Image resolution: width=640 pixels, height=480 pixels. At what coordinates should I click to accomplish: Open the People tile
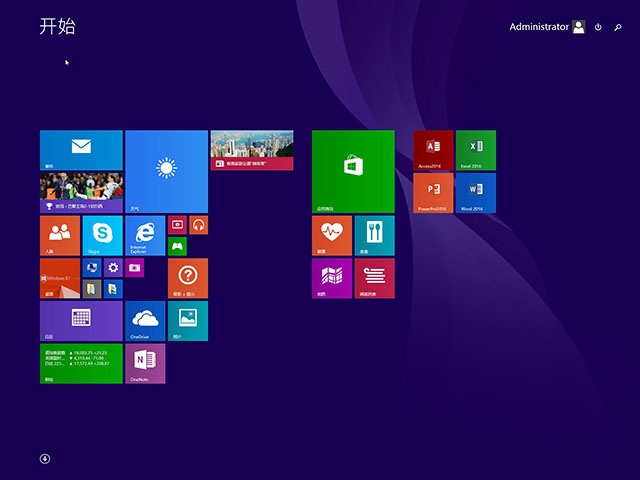[x=60, y=236]
